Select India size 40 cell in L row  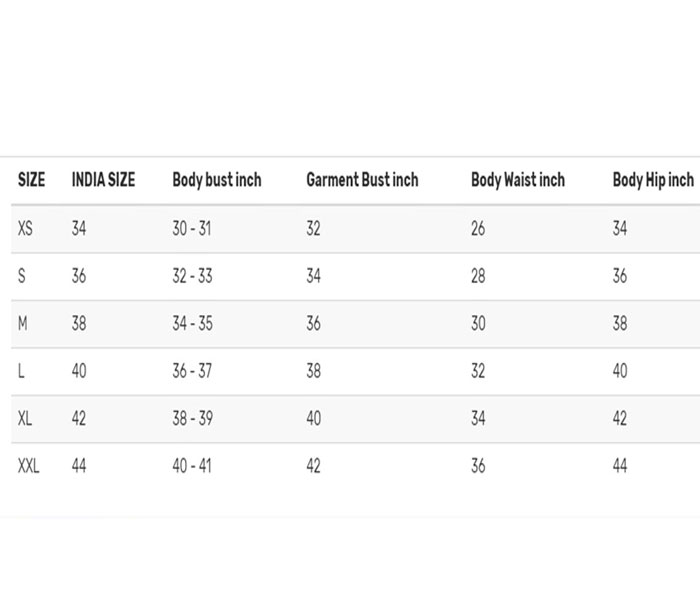79,371
